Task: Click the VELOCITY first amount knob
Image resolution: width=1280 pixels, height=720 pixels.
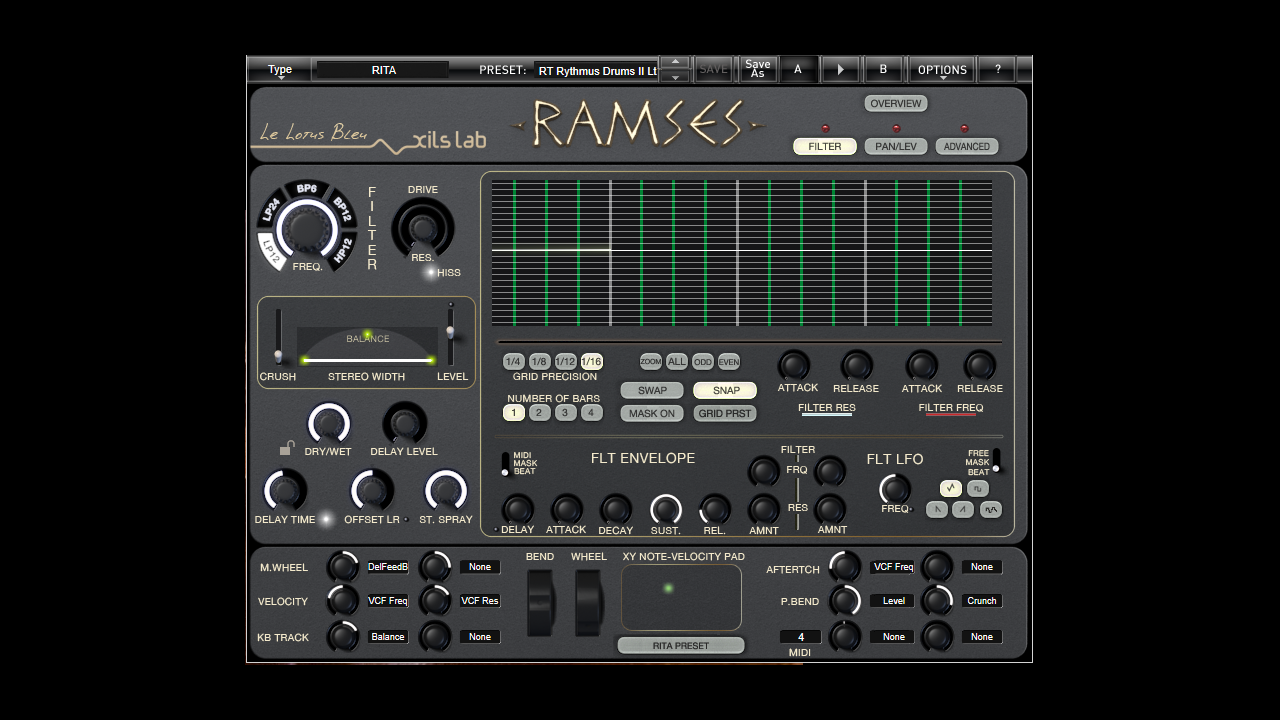Action: point(342,601)
